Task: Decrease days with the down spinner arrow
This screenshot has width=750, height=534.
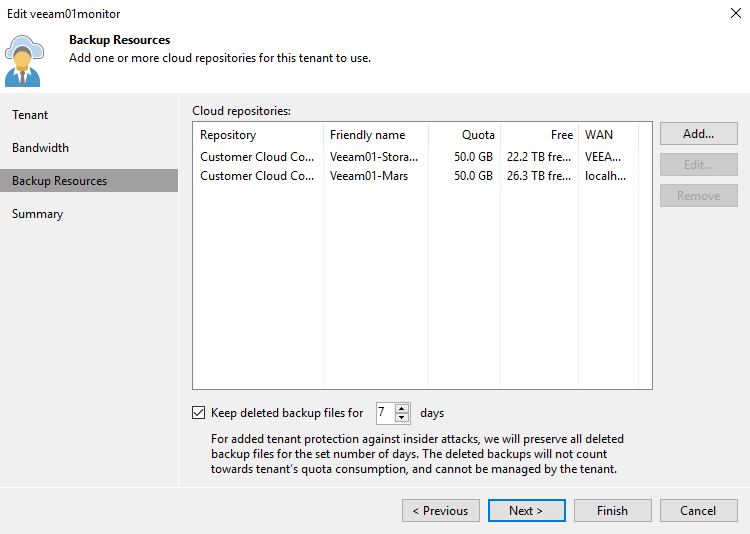Action: click(402, 418)
